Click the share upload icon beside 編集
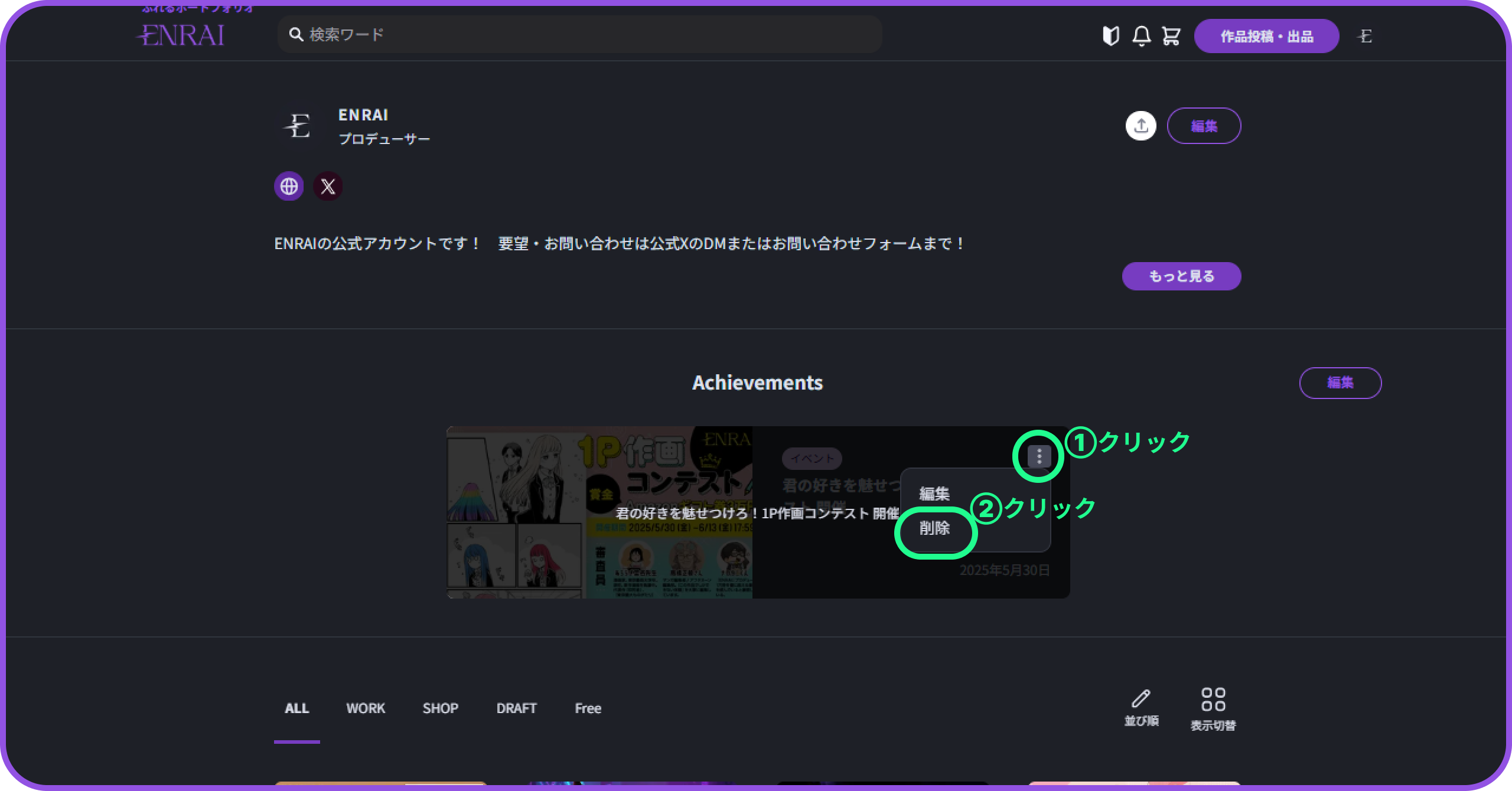 pyautogui.click(x=1140, y=126)
